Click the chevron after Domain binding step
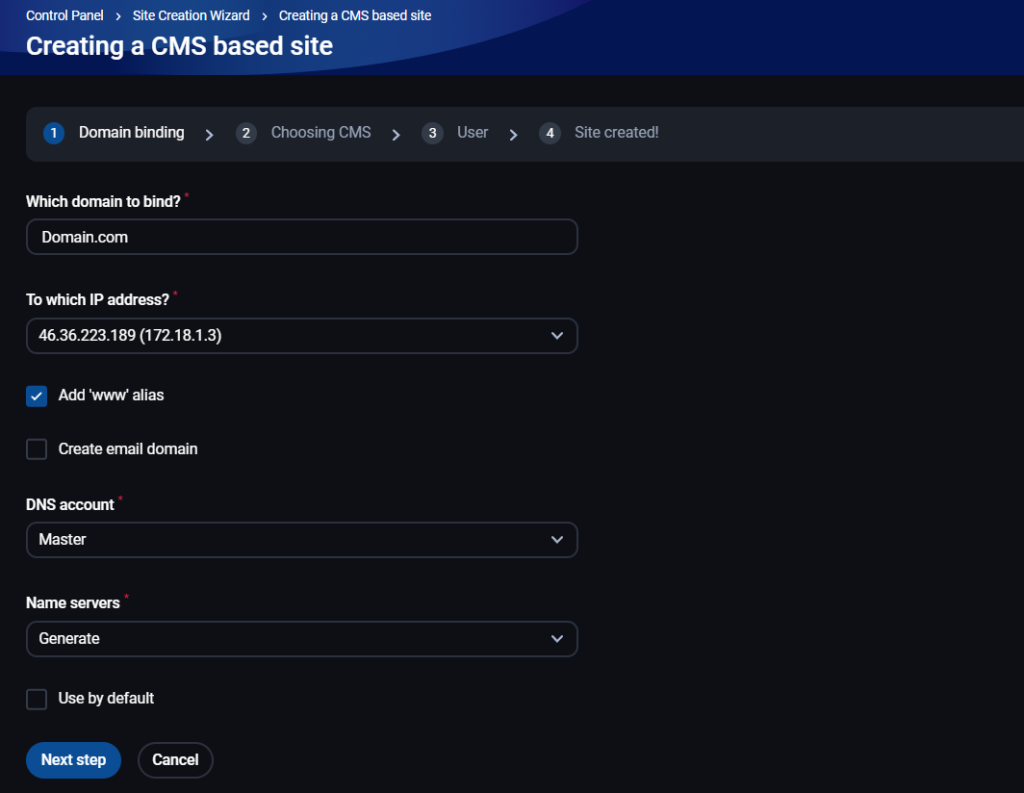Viewport: 1024px width, 793px height. pos(209,135)
